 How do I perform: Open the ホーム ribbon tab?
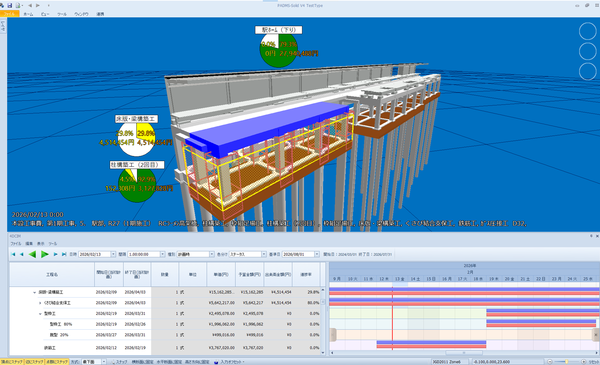28,14
